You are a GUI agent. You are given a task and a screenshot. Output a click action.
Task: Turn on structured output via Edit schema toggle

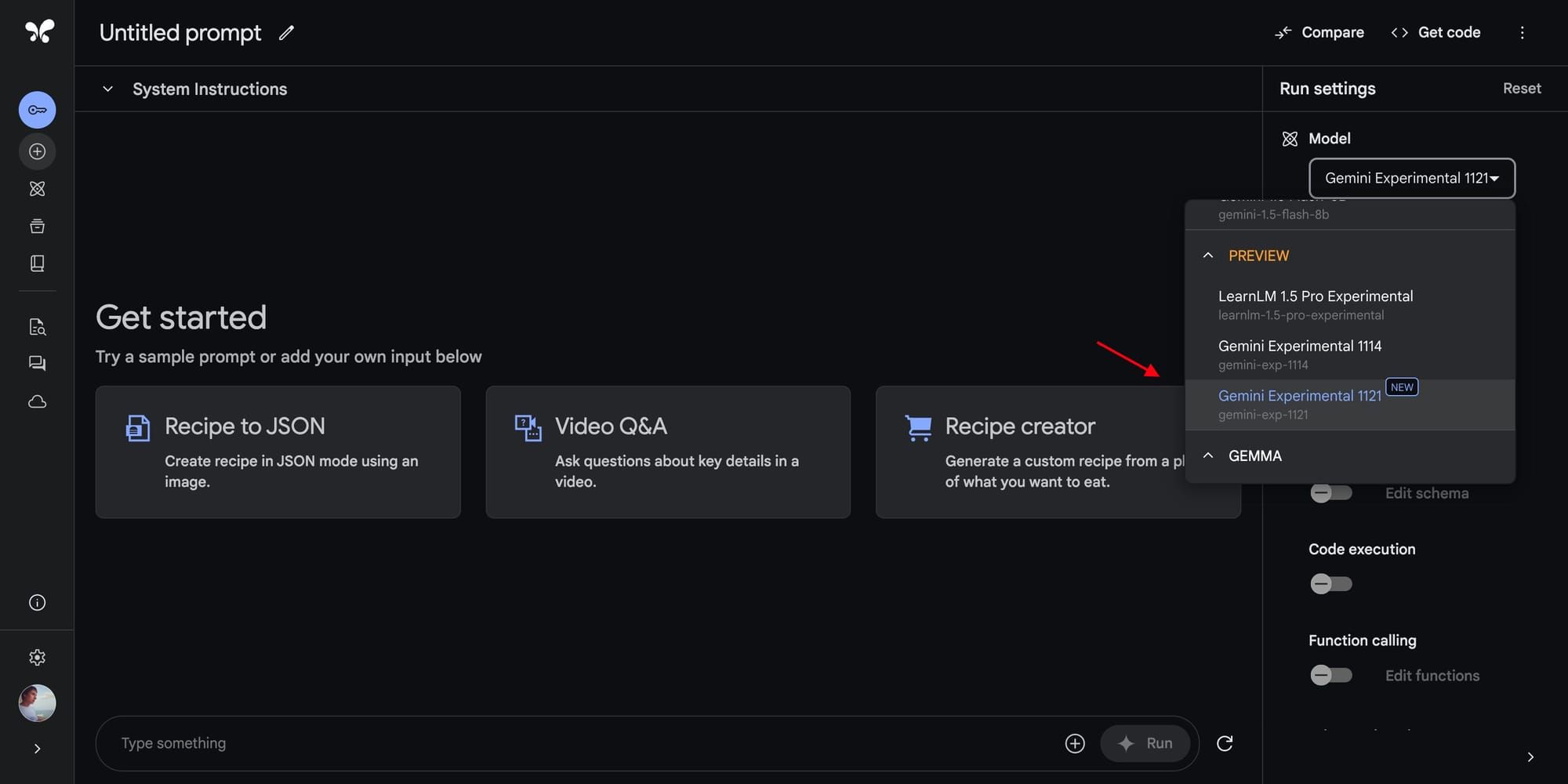(1330, 493)
